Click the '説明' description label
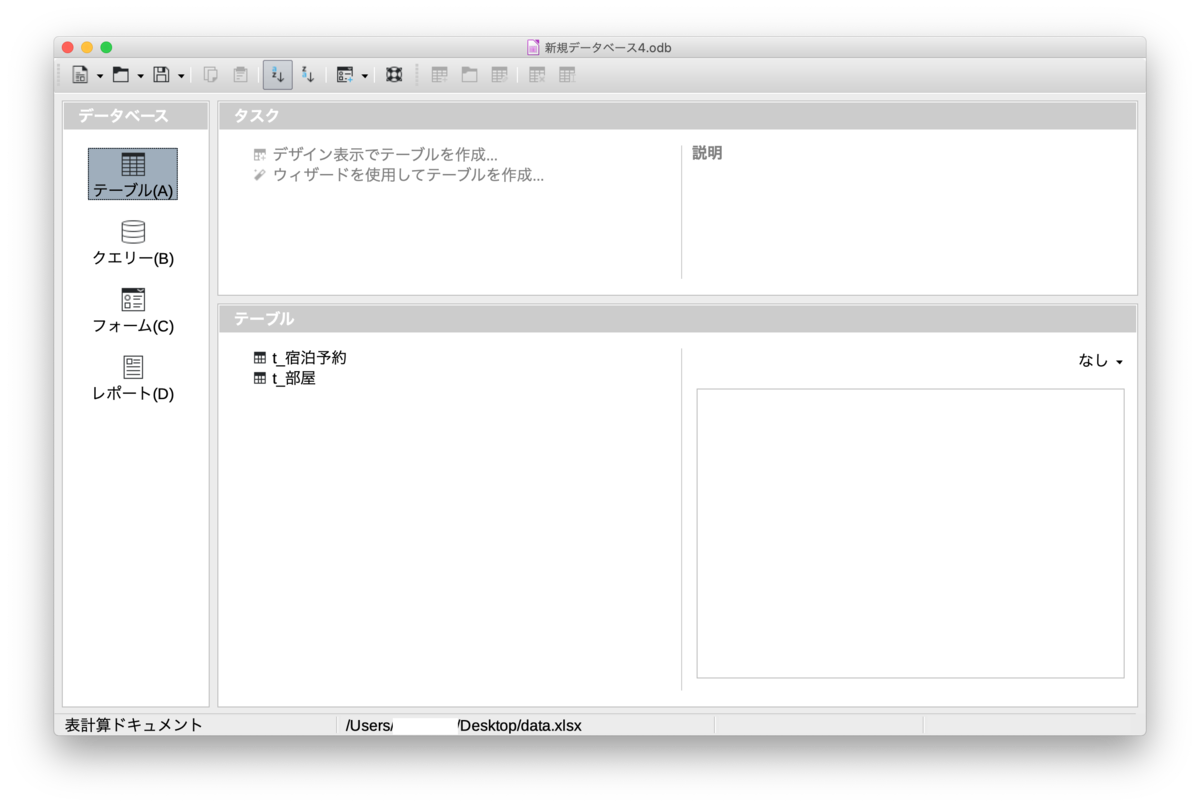Image resolution: width=1200 pixels, height=807 pixels. click(x=707, y=154)
